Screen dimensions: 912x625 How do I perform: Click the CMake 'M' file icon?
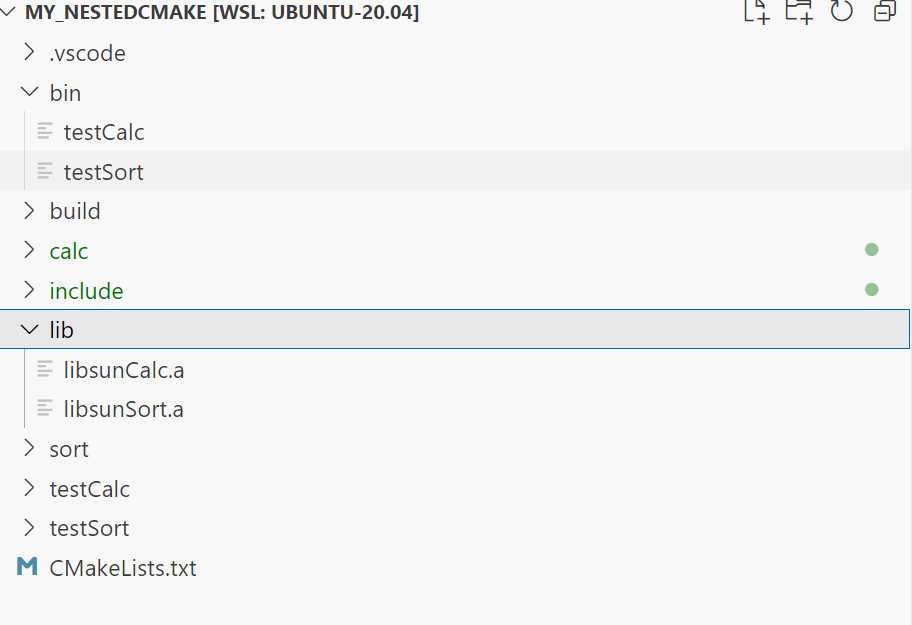(x=27, y=568)
